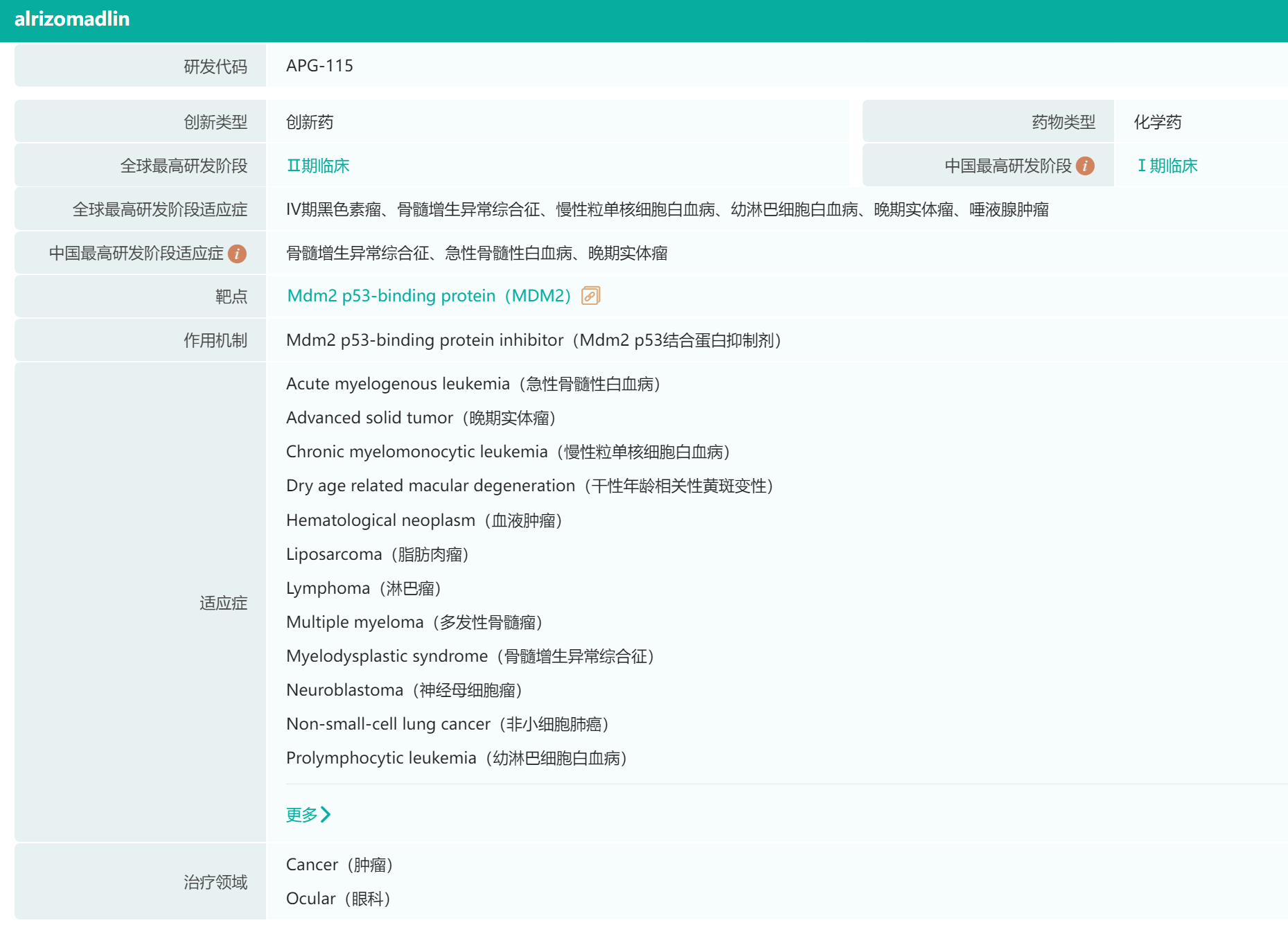Click the Mdm2 inhibitor mechanism text
Viewport: 1288px width, 925px height.
(533, 340)
